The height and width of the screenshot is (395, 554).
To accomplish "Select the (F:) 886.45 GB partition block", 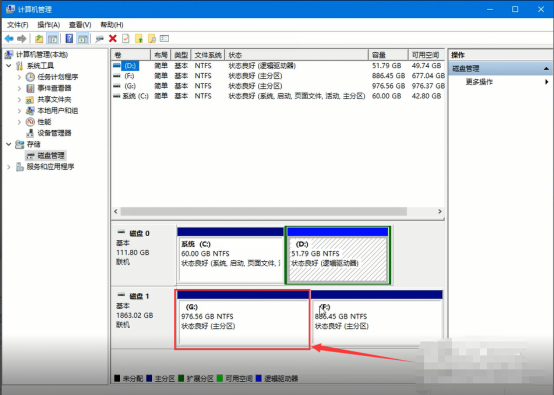I will click(x=377, y=318).
